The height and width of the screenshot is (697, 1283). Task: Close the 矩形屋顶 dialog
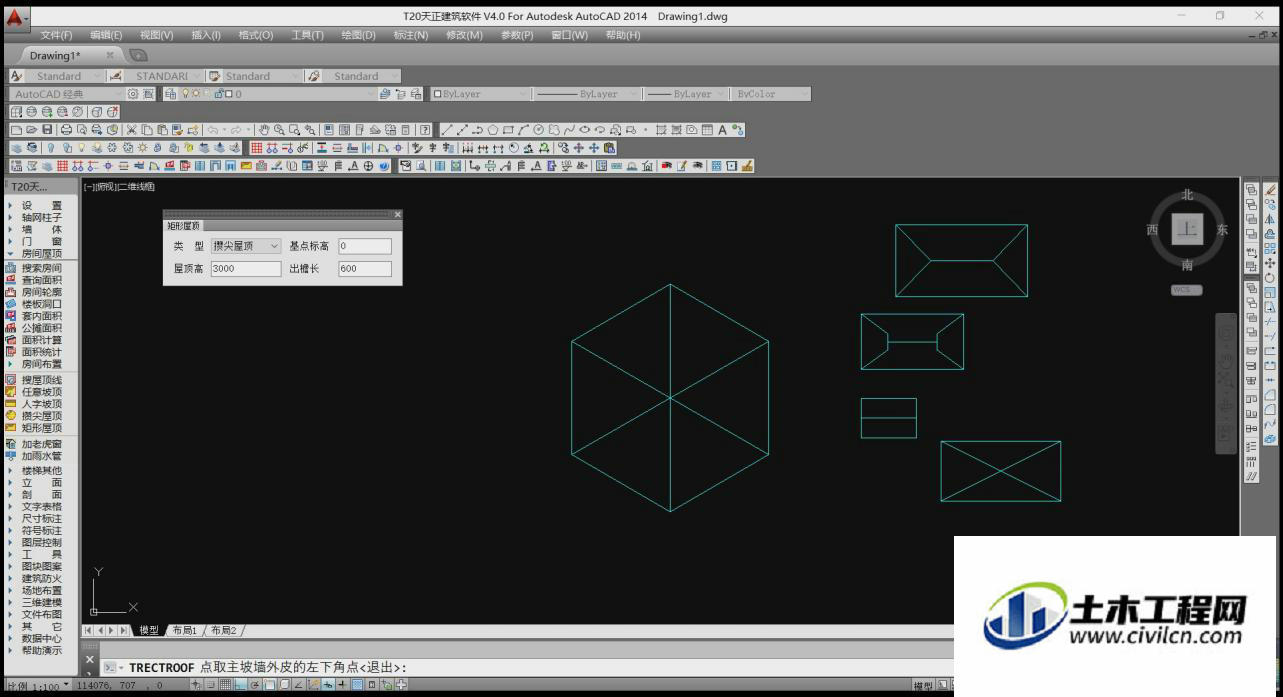(x=397, y=214)
